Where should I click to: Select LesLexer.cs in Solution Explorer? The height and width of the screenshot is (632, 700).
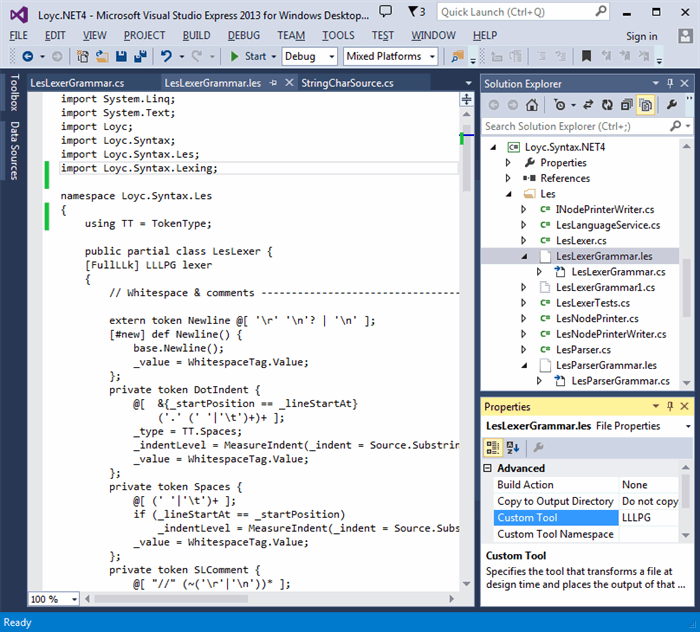(x=580, y=241)
